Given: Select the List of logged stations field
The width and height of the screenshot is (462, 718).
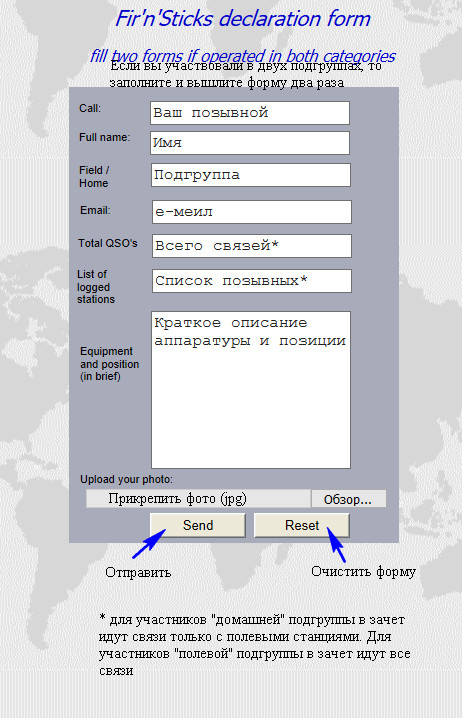Looking at the screenshot, I should tap(252, 281).
